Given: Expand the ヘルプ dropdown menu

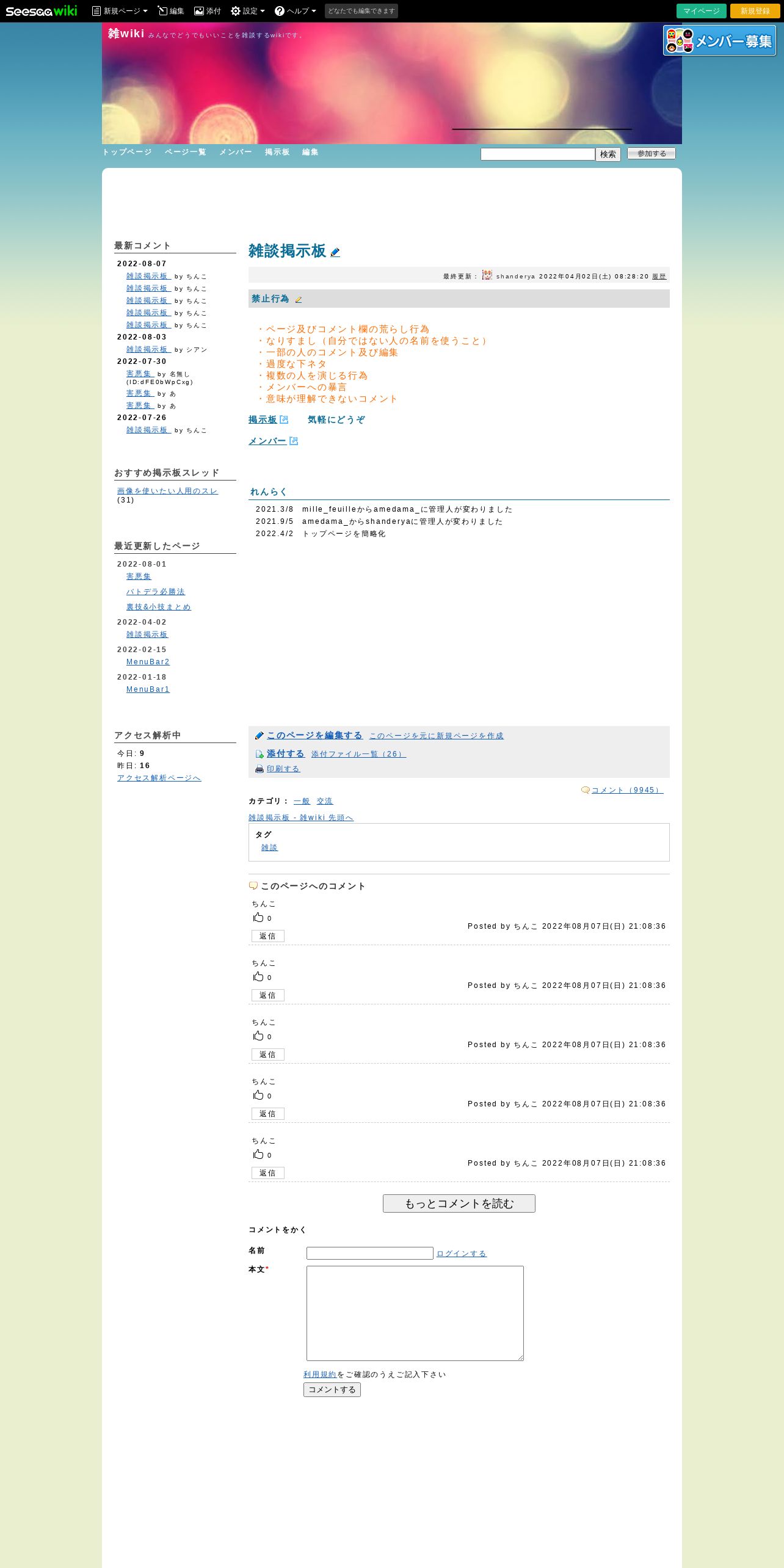Looking at the screenshot, I should coord(296,11).
